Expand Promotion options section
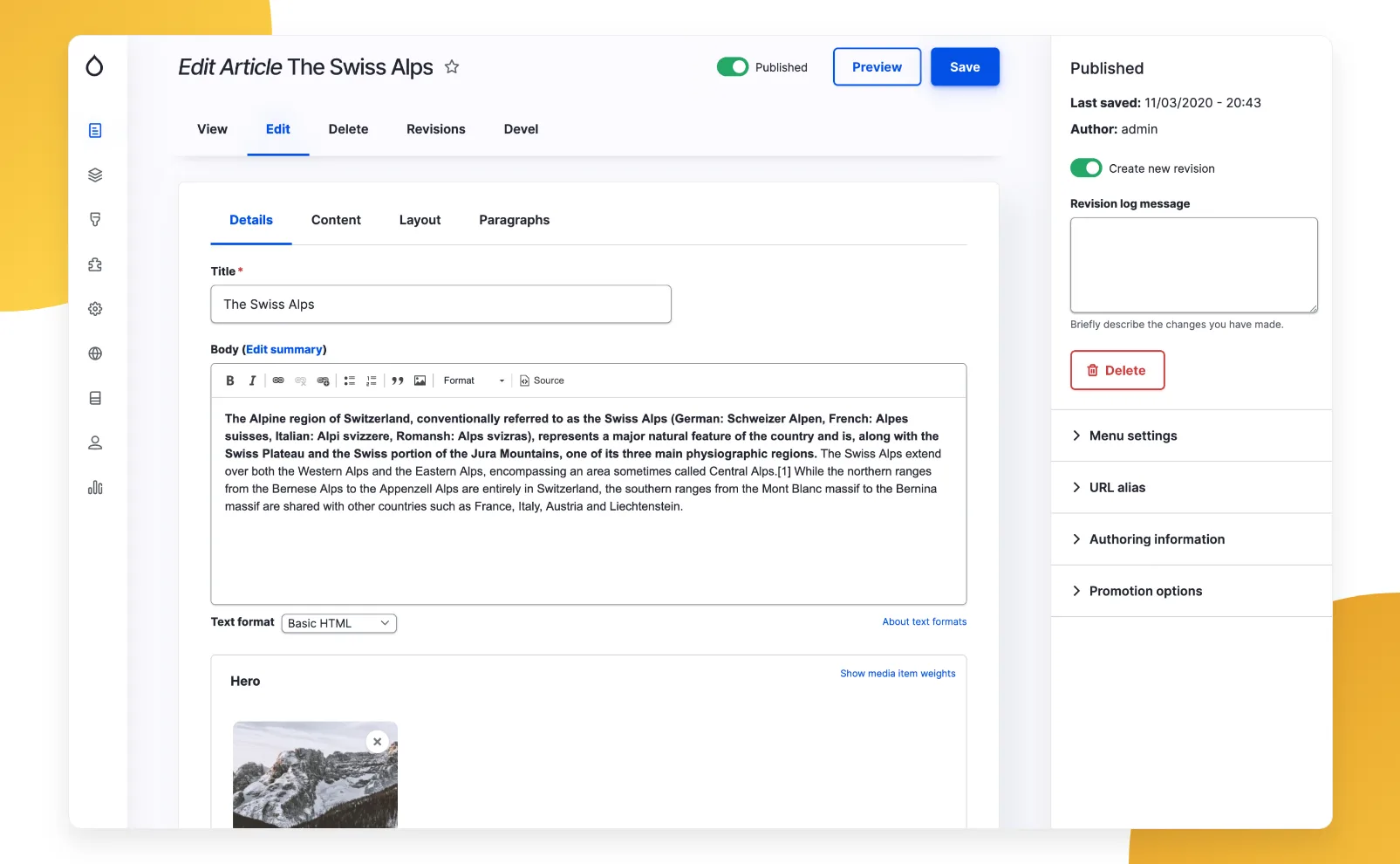Image resolution: width=1400 pixels, height=864 pixels. pos(1192,591)
